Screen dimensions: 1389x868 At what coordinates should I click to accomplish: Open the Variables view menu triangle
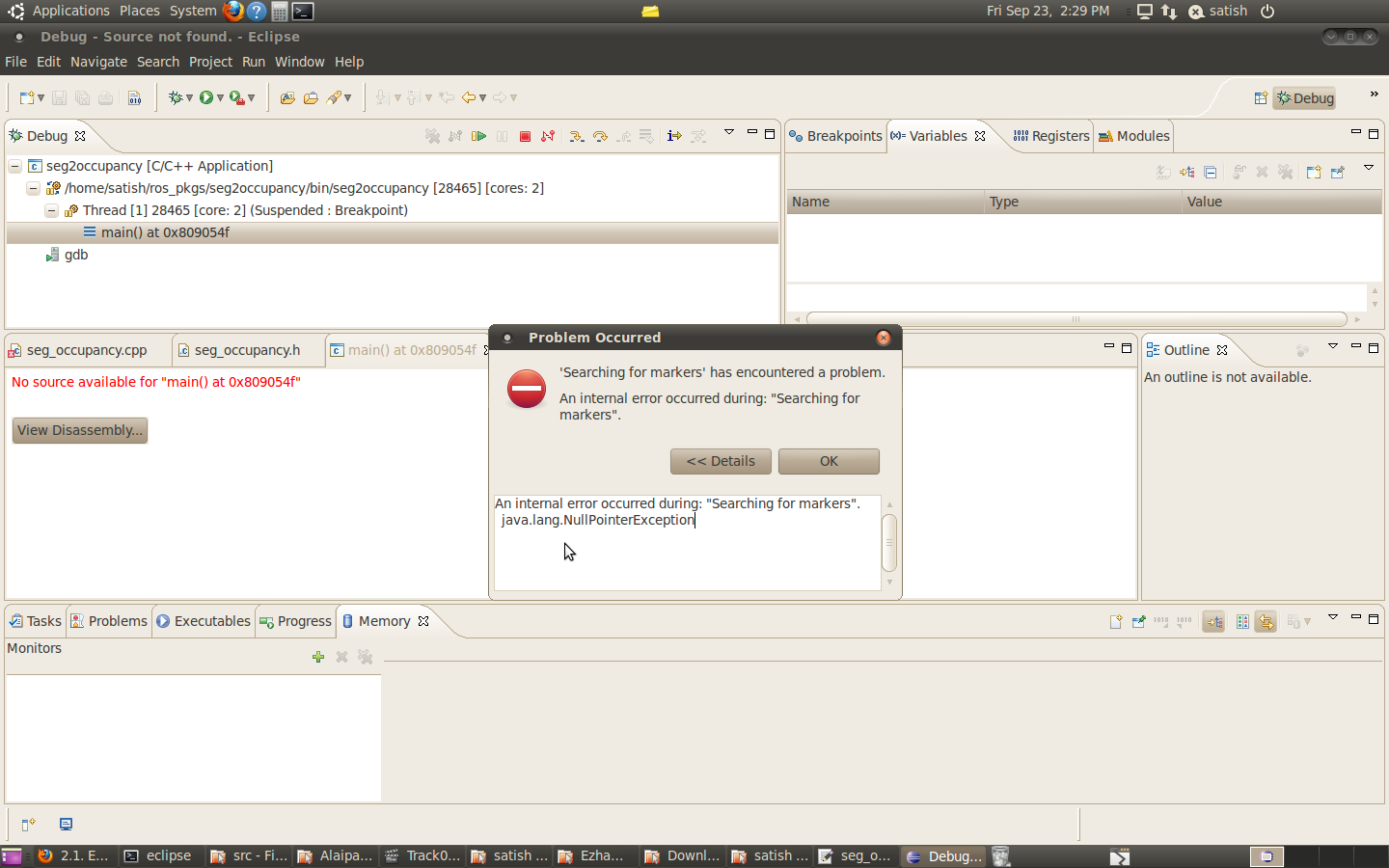[x=1369, y=169]
